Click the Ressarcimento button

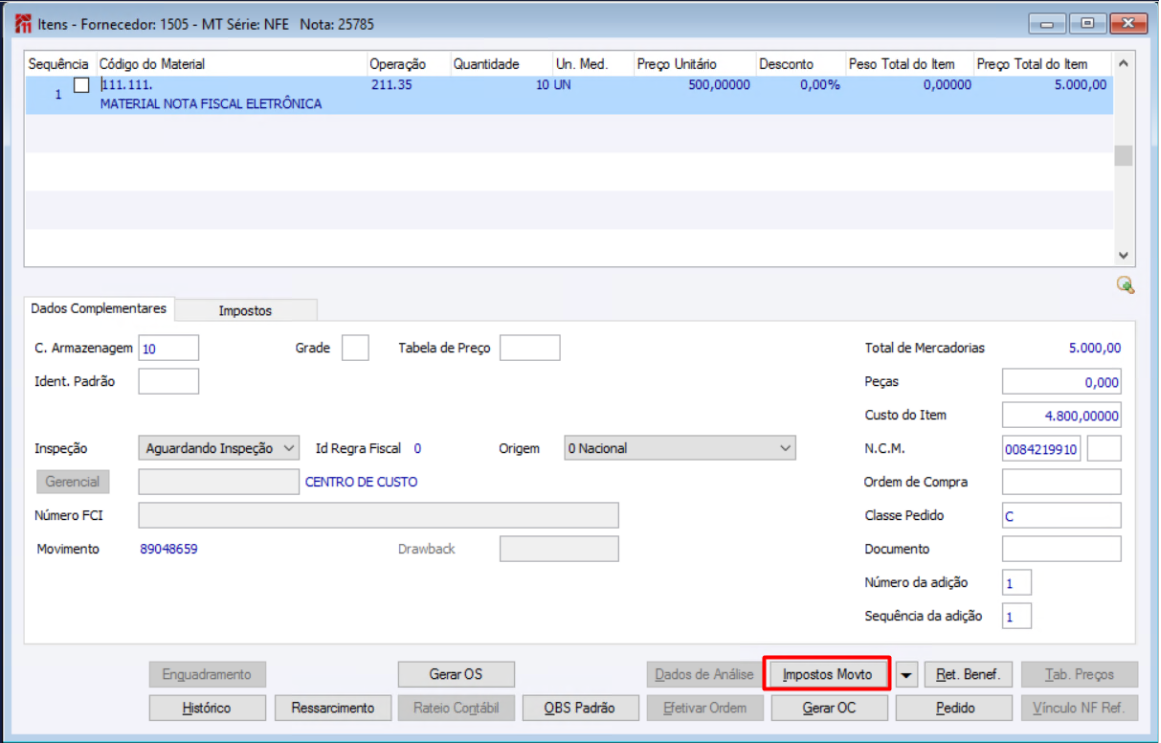332,708
